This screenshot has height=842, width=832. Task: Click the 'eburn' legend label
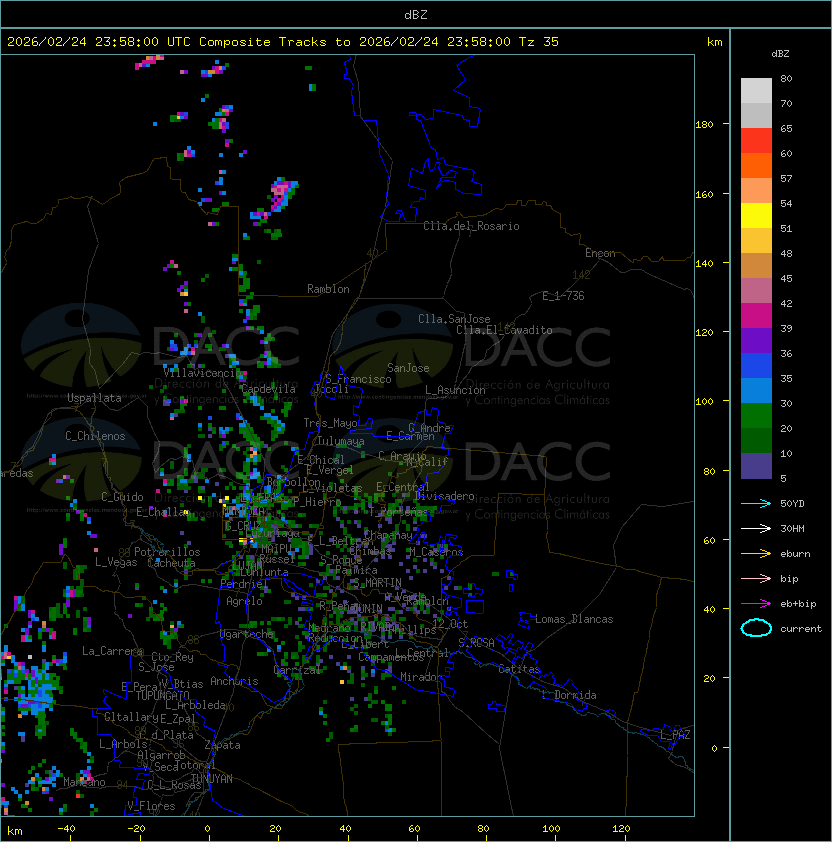[x=795, y=554]
